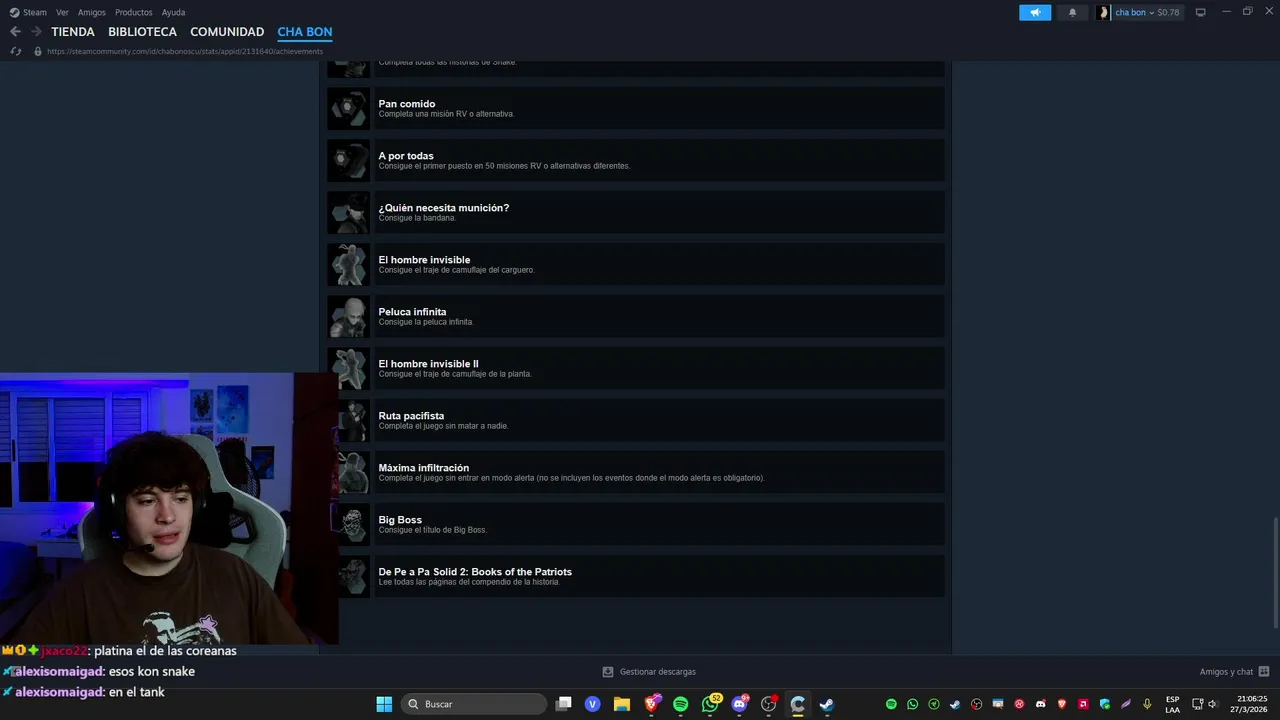Screen dimensions: 1280x720
Task: Select the Ruta pacifista achievement title
Action: pyautogui.click(x=411, y=416)
